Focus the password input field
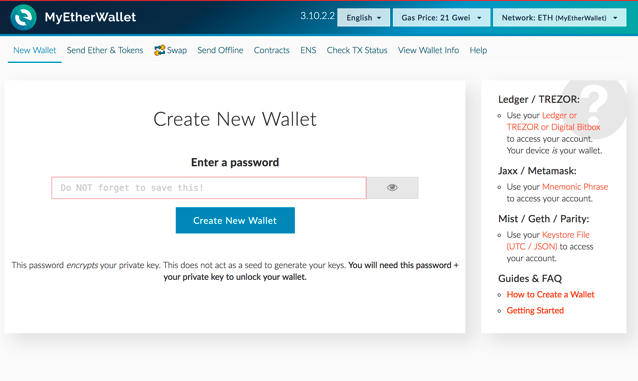638x381 pixels. pyautogui.click(x=209, y=188)
